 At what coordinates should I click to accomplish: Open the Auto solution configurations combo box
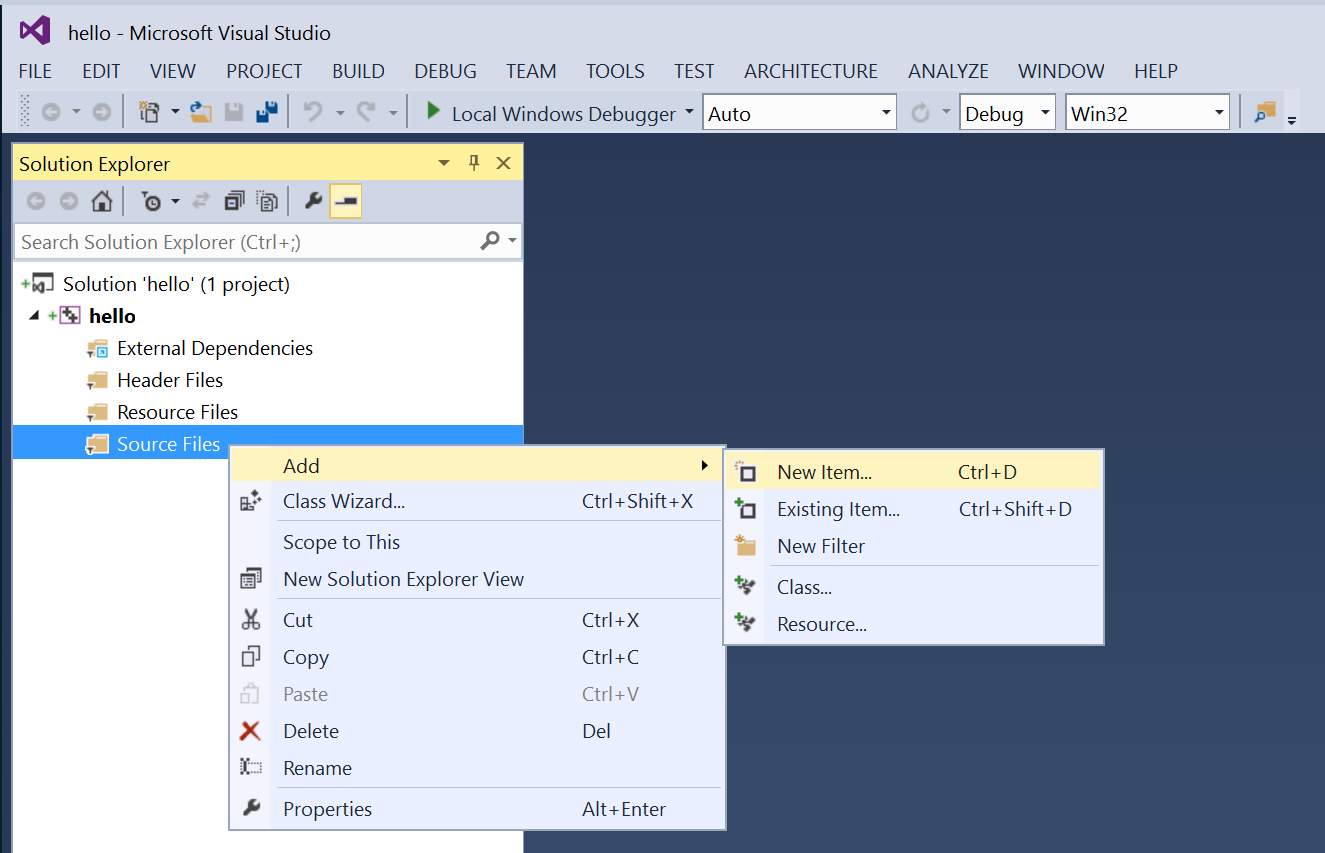(x=800, y=113)
